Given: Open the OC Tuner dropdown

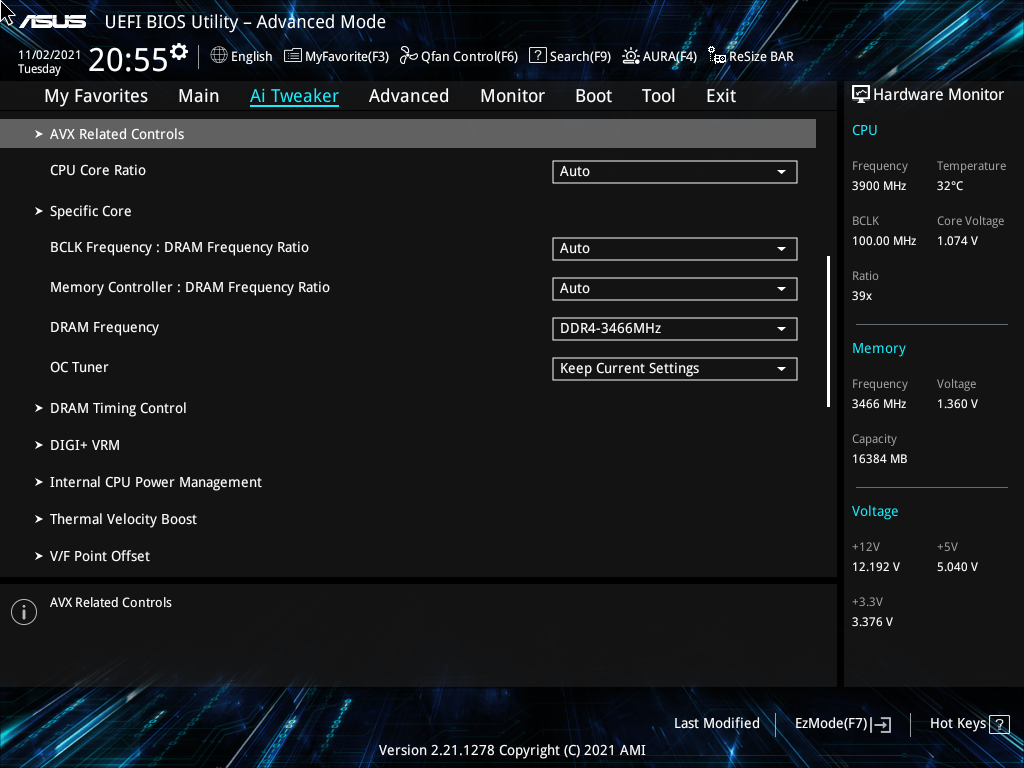Looking at the screenshot, I should [x=675, y=368].
